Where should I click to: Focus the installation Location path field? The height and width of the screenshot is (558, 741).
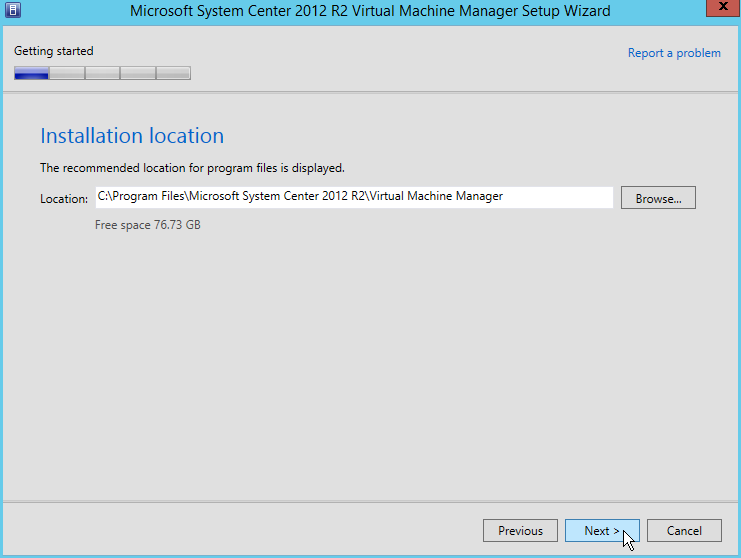point(353,197)
